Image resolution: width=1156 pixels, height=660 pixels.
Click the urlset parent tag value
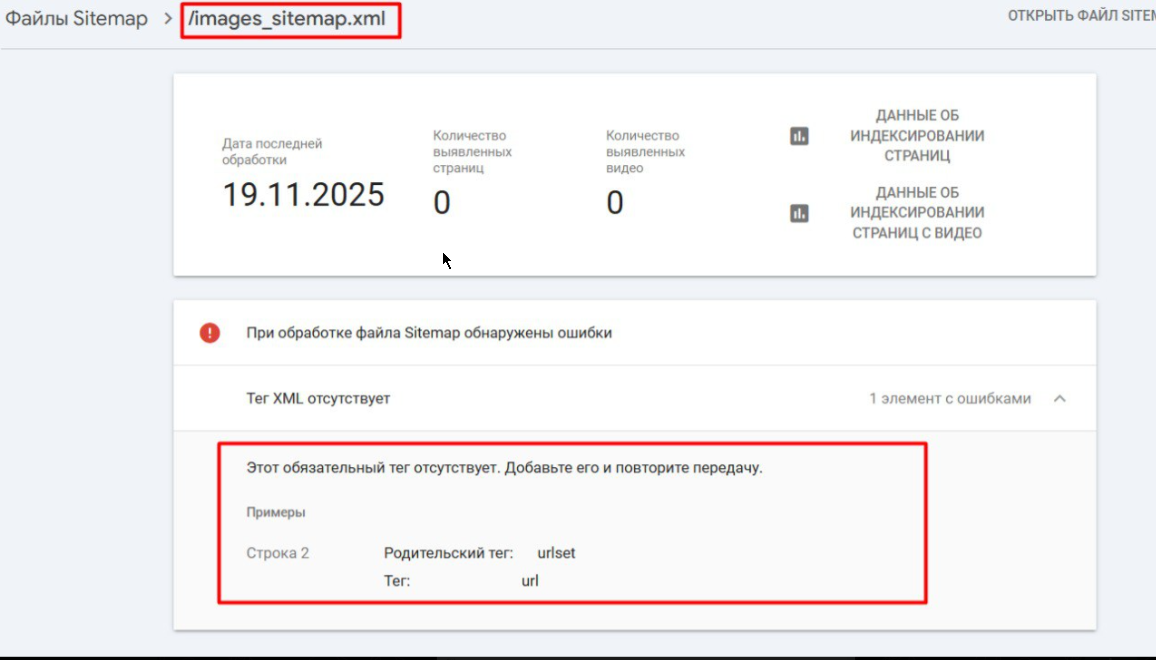tap(556, 553)
